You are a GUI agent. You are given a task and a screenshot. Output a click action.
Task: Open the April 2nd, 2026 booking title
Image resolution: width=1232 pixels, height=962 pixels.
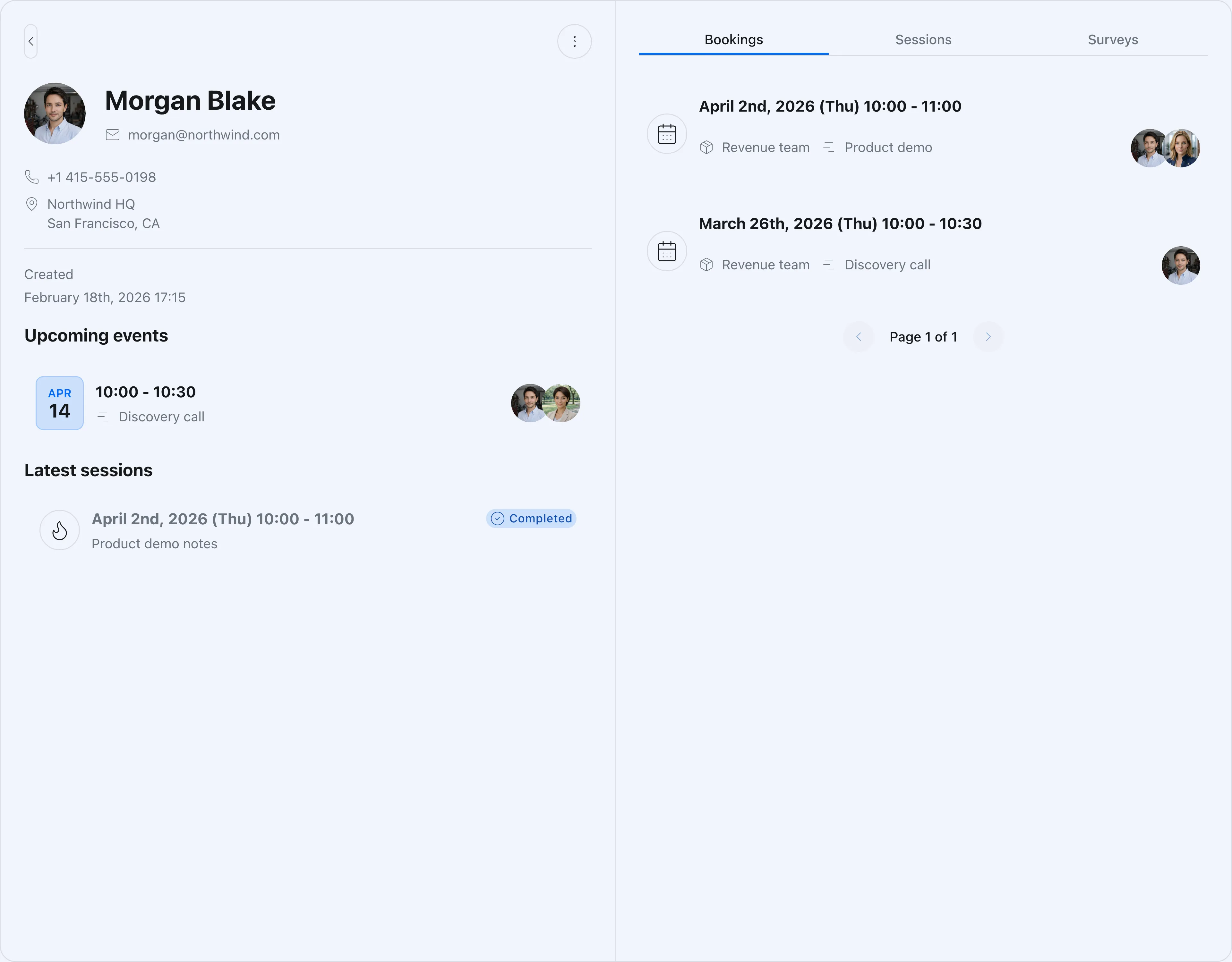tap(830, 106)
